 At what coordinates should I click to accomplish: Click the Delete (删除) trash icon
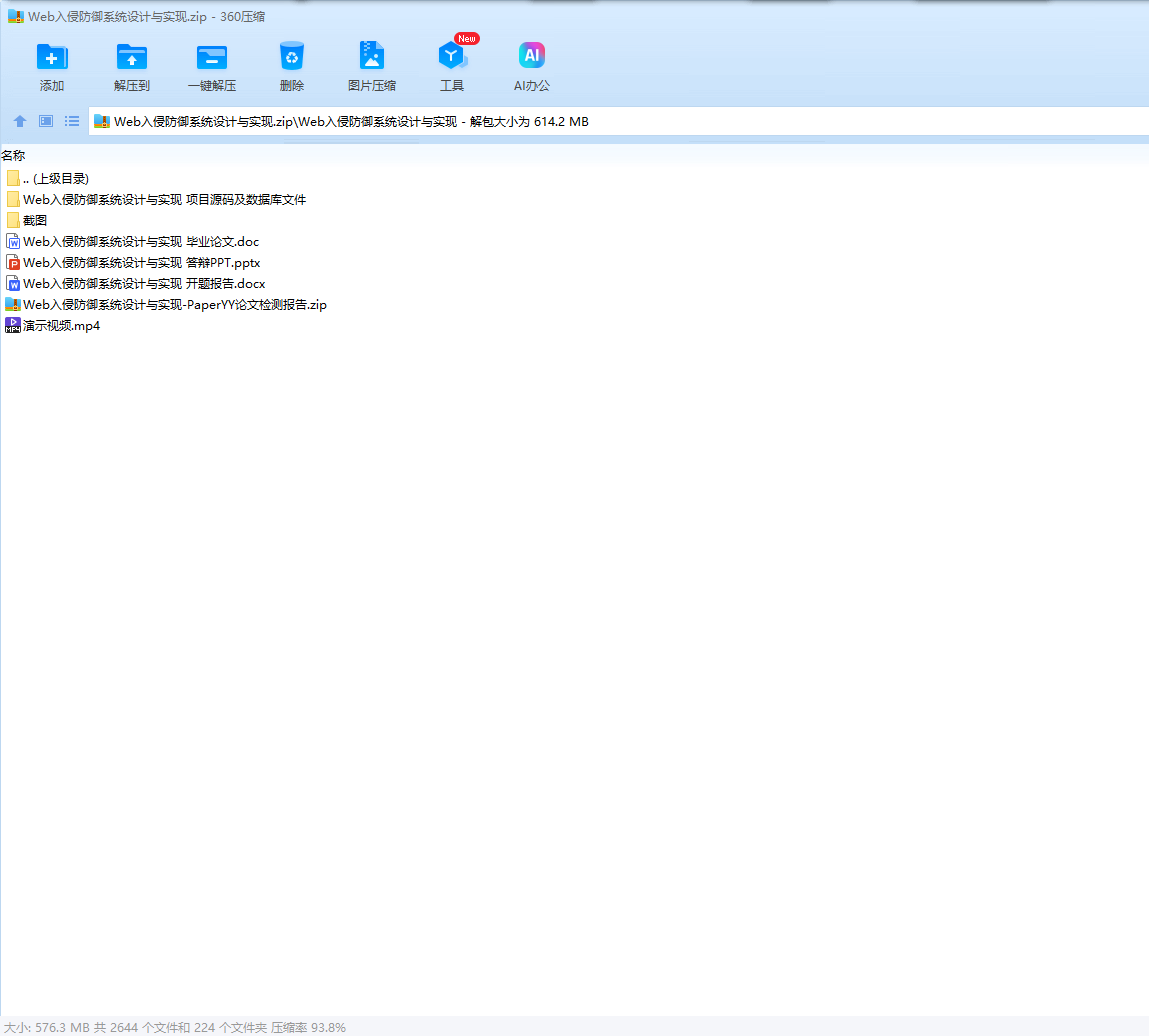[292, 56]
